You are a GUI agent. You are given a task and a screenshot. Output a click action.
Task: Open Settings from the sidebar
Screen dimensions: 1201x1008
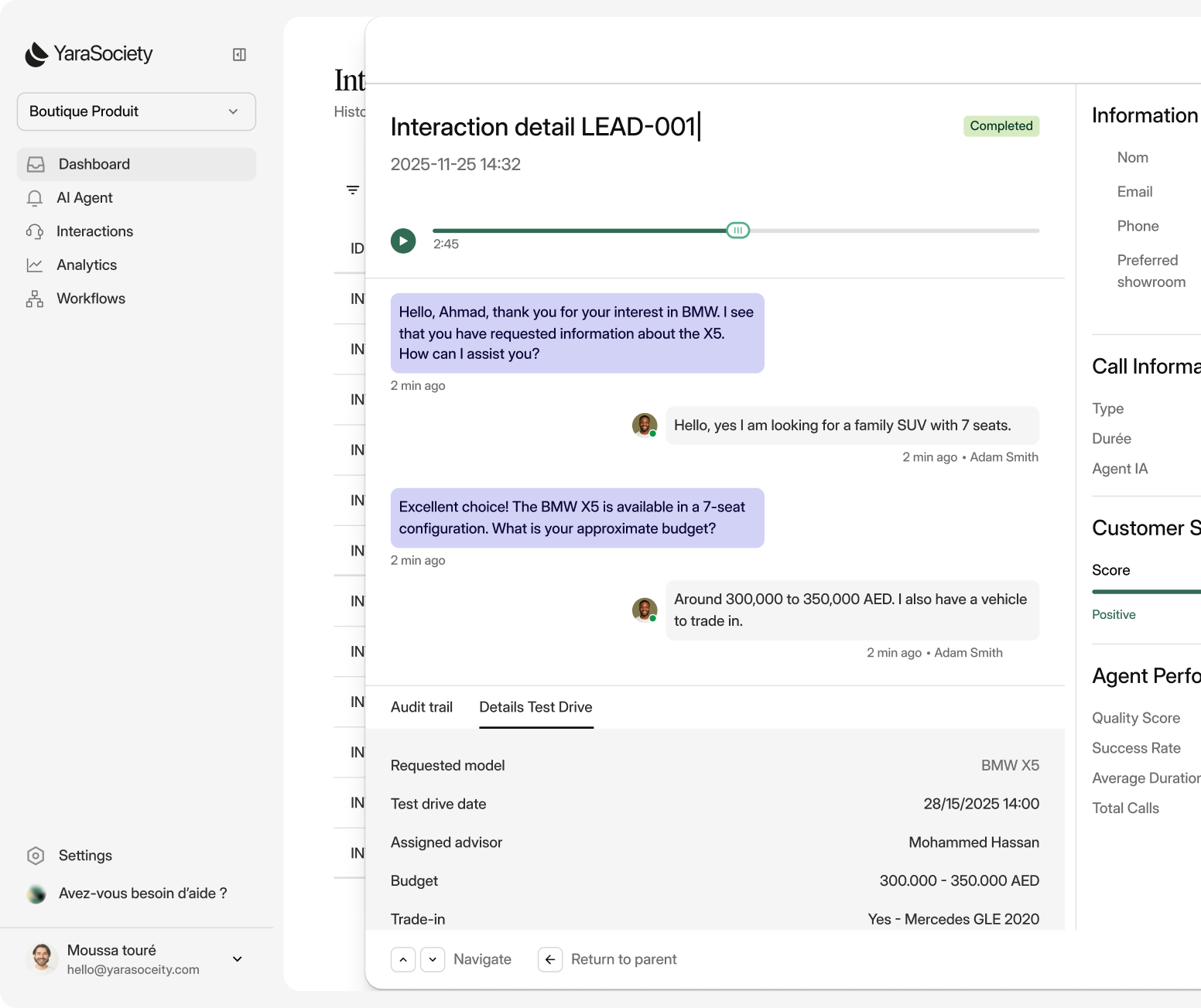coord(85,856)
